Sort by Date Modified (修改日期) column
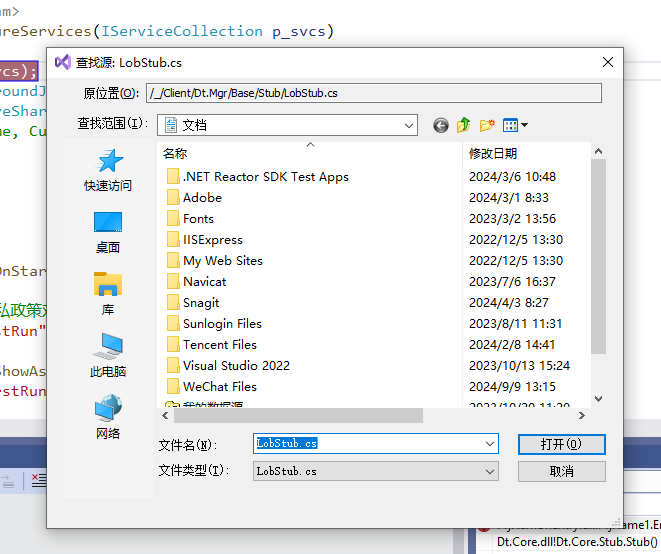Viewport: 661px width, 554px height. (493, 153)
